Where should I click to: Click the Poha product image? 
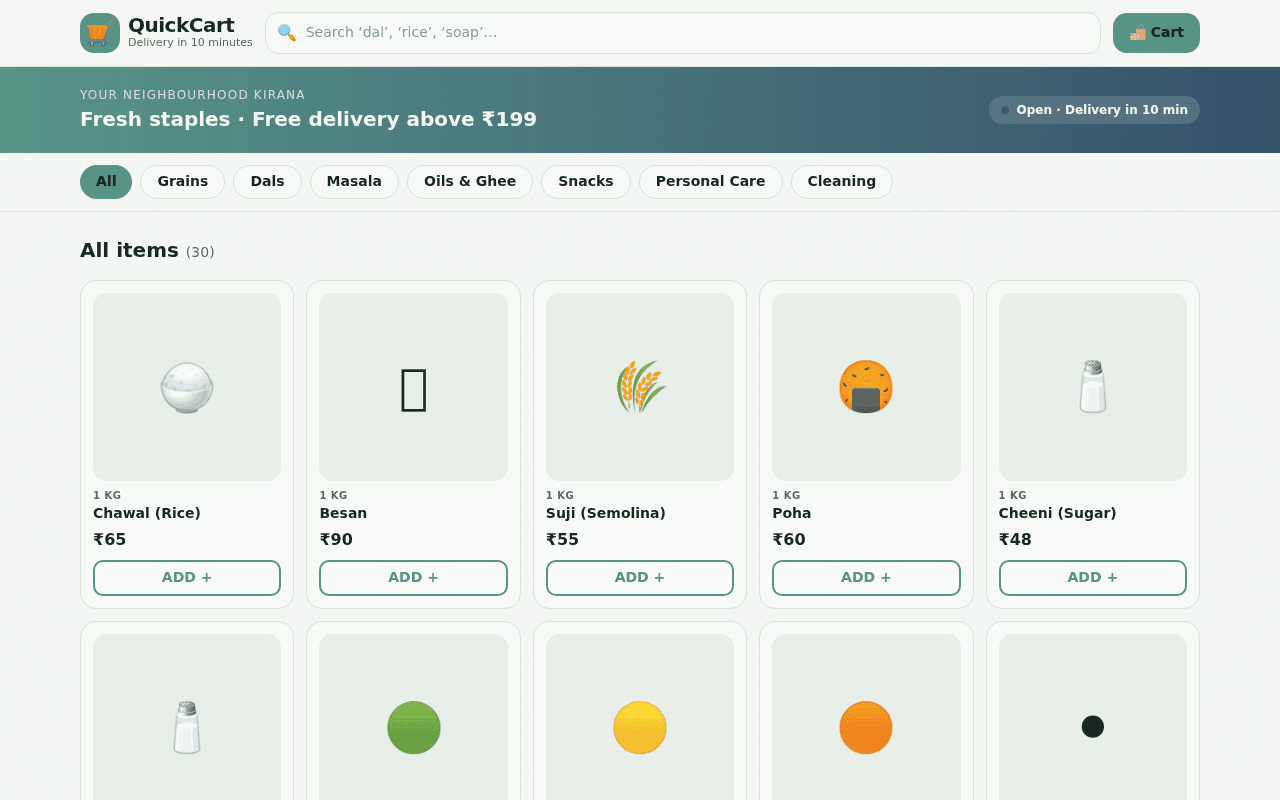point(866,387)
